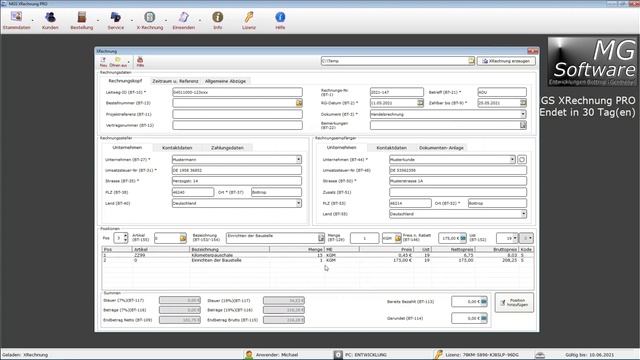Open calendar icon for Zahlbar bis
Screen dimensions: 640x360
pyautogui.click(x=523, y=103)
